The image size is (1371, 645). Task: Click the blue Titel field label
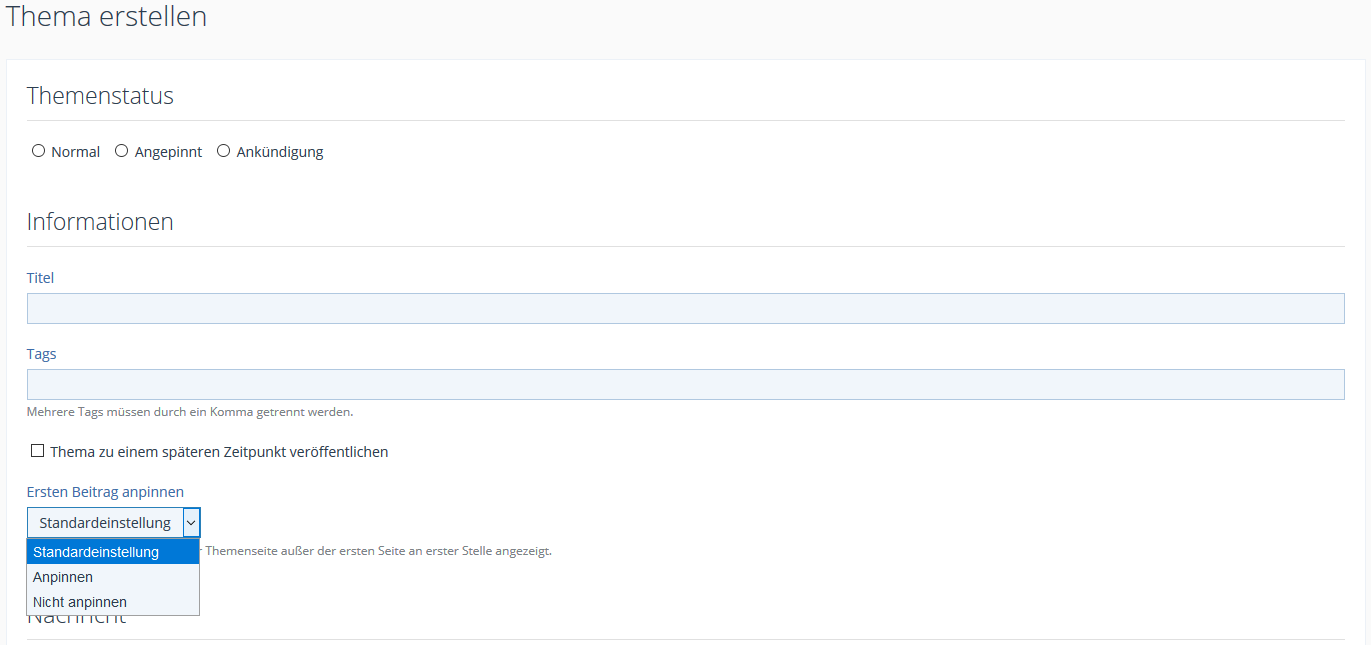click(x=40, y=278)
